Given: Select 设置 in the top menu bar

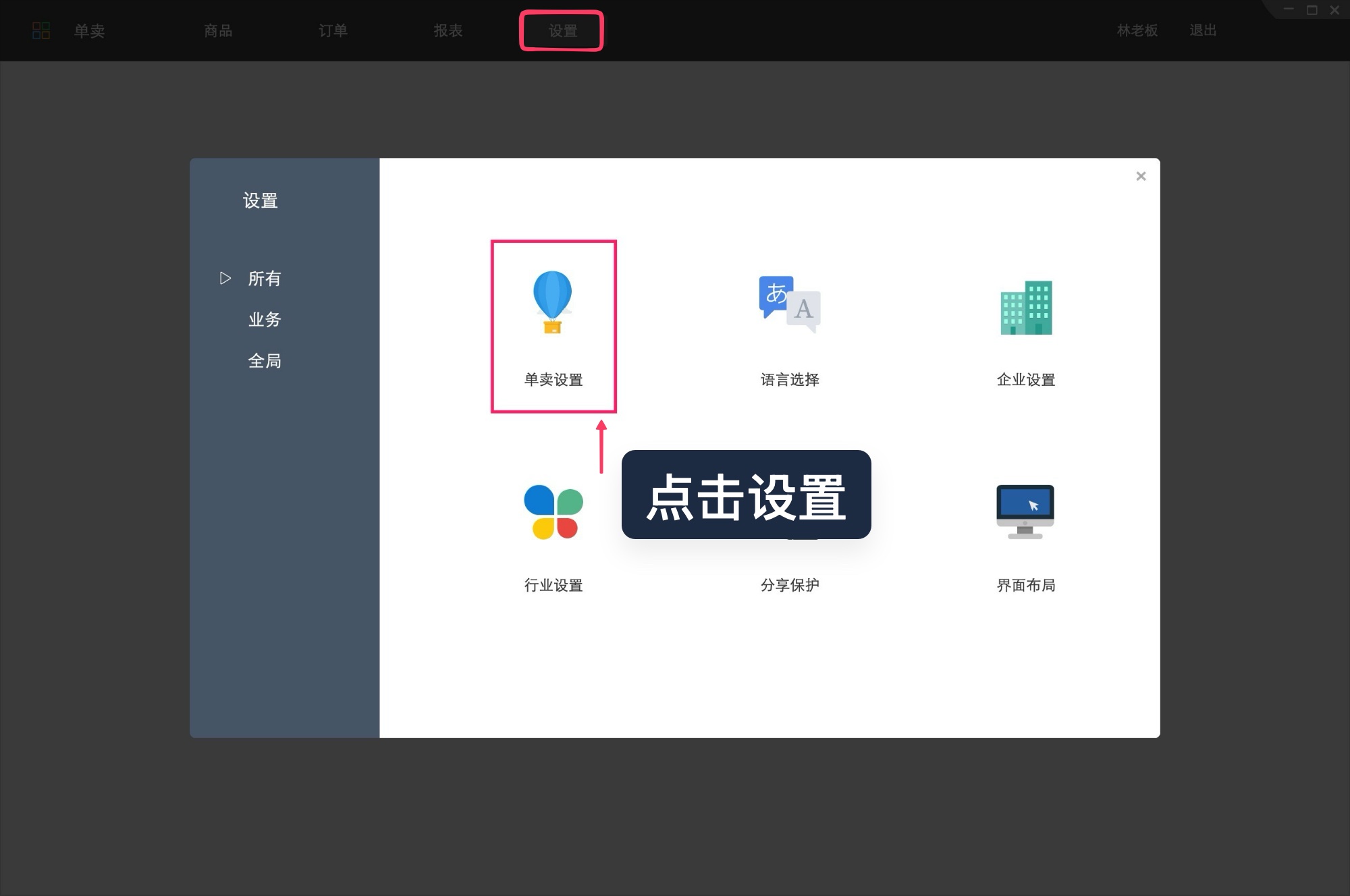Looking at the screenshot, I should point(562,31).
